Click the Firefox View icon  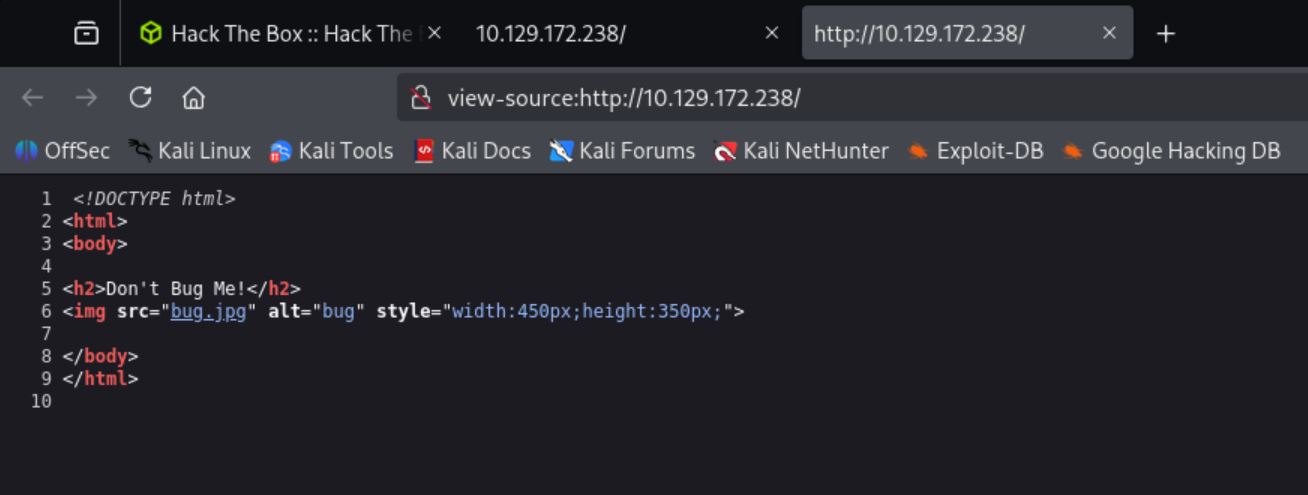point(87,33)
